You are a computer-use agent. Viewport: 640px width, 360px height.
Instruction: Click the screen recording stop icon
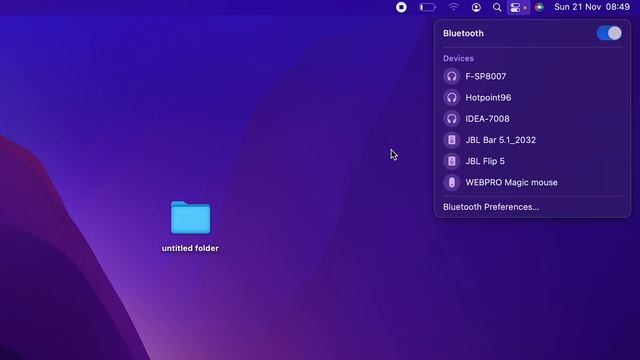click(x=401, y=7)
